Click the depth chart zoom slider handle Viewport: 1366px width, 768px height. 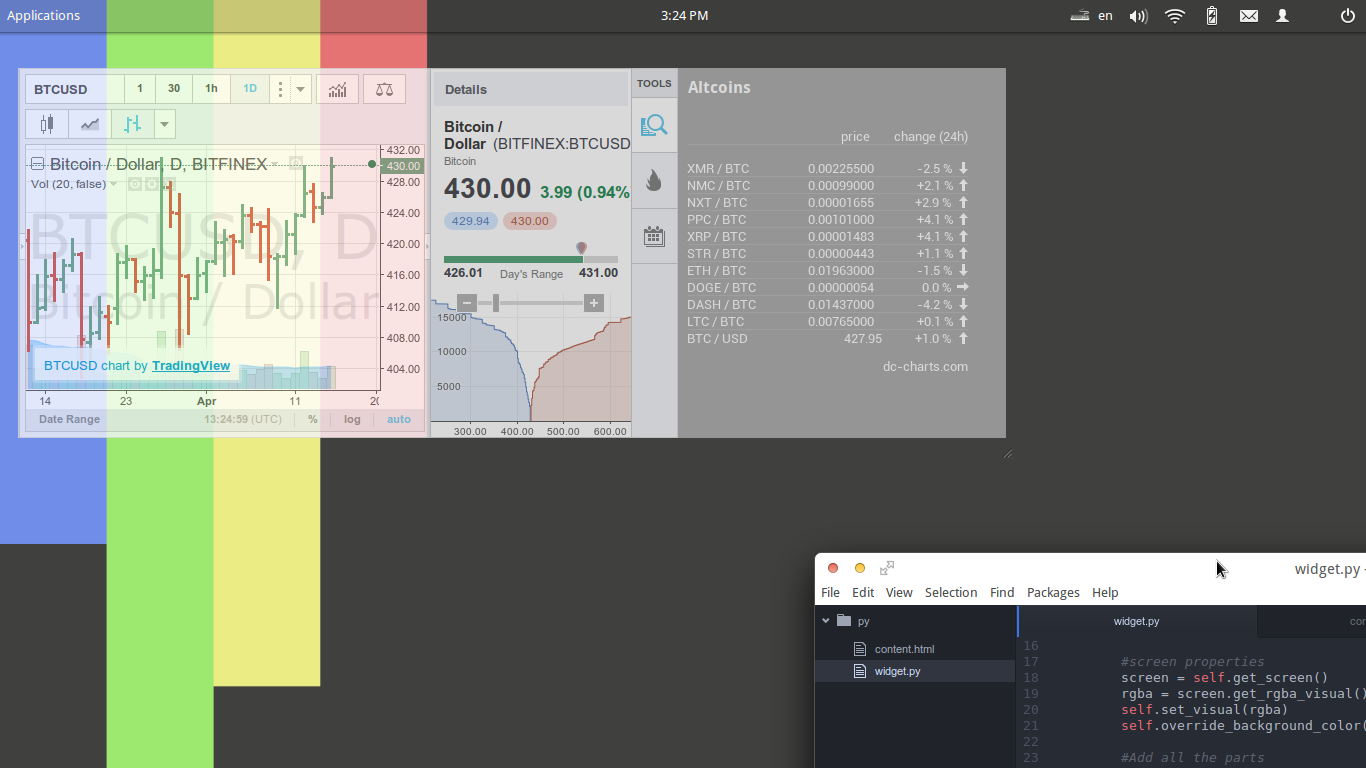(495, 302)
